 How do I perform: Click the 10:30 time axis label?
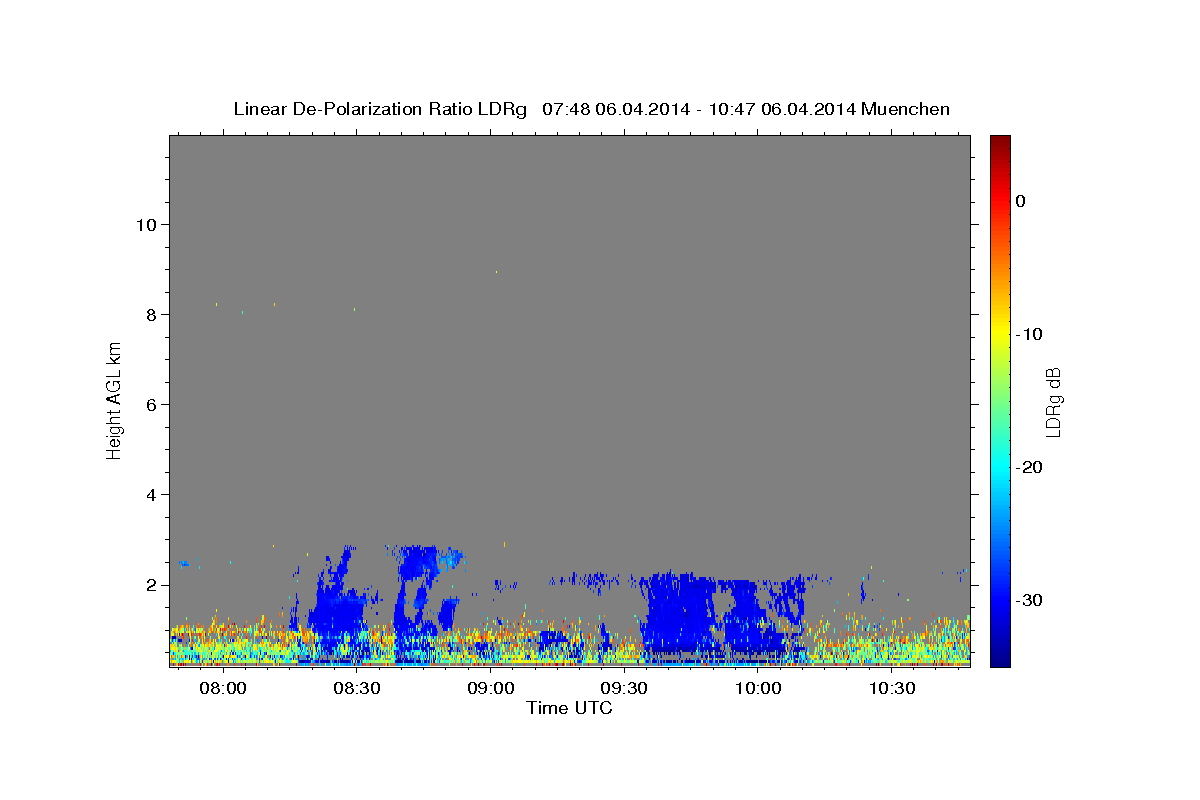pyautogui.click(x=892, y=689)
